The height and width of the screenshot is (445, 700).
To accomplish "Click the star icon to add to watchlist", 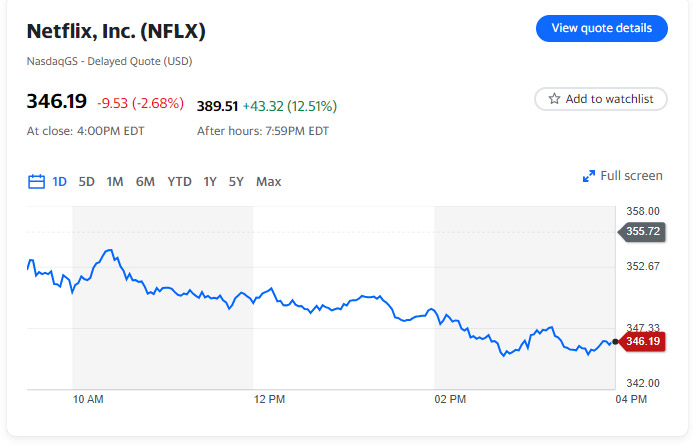I will 554,99.
